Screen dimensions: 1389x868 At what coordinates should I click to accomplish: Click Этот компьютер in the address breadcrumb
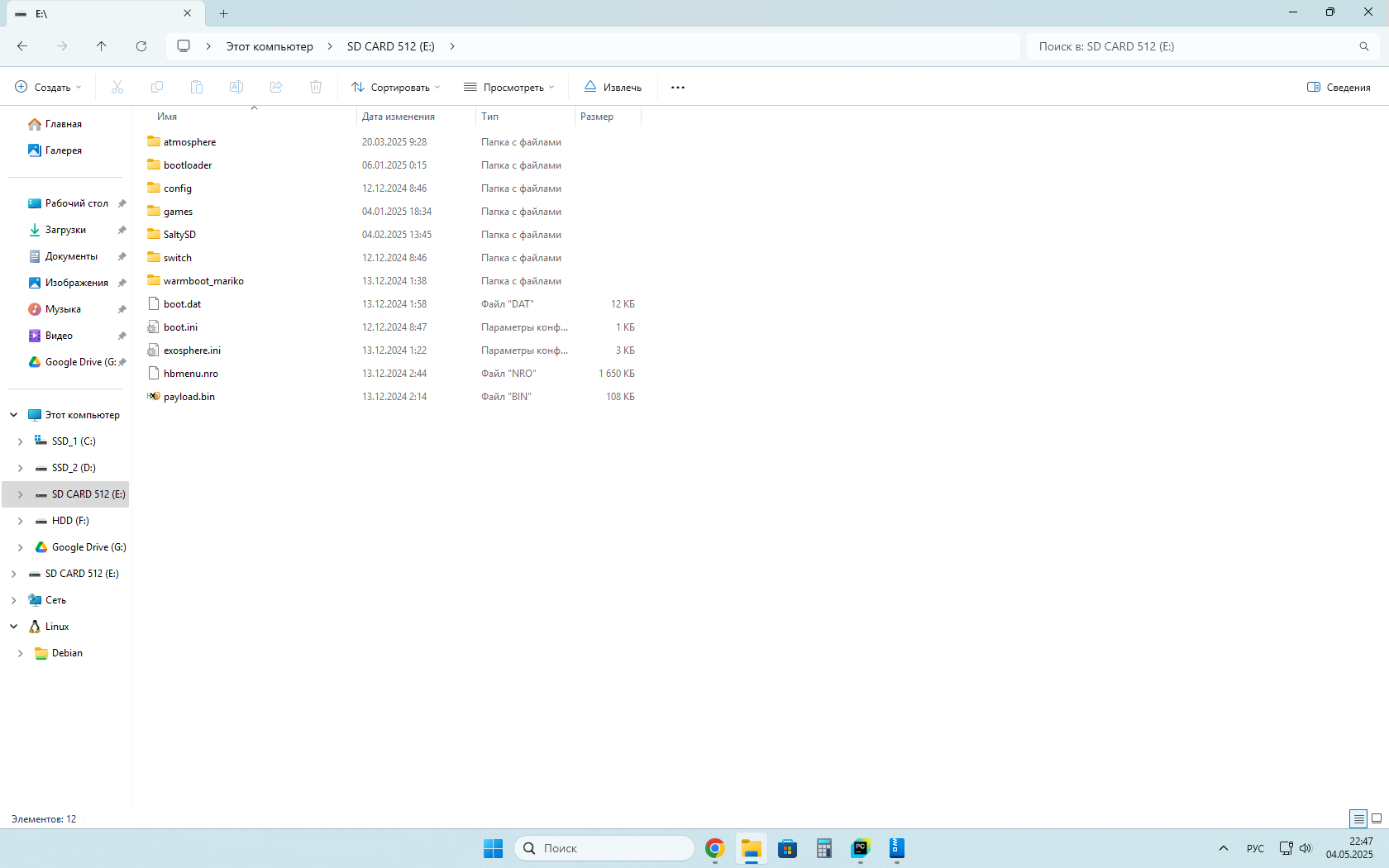(270, 46)
